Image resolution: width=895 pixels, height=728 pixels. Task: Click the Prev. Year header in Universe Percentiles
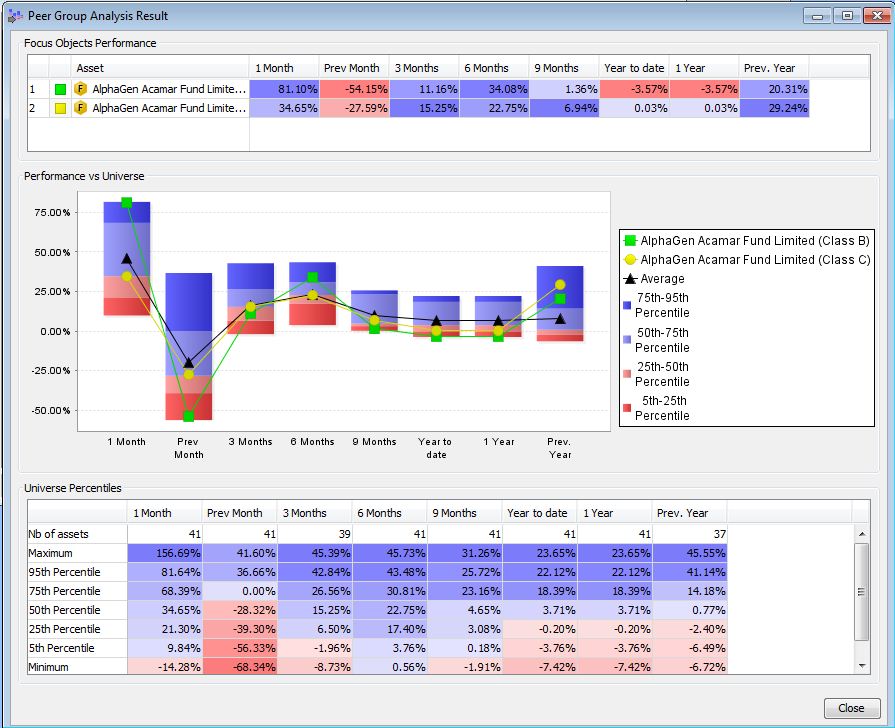pos(689,513)
